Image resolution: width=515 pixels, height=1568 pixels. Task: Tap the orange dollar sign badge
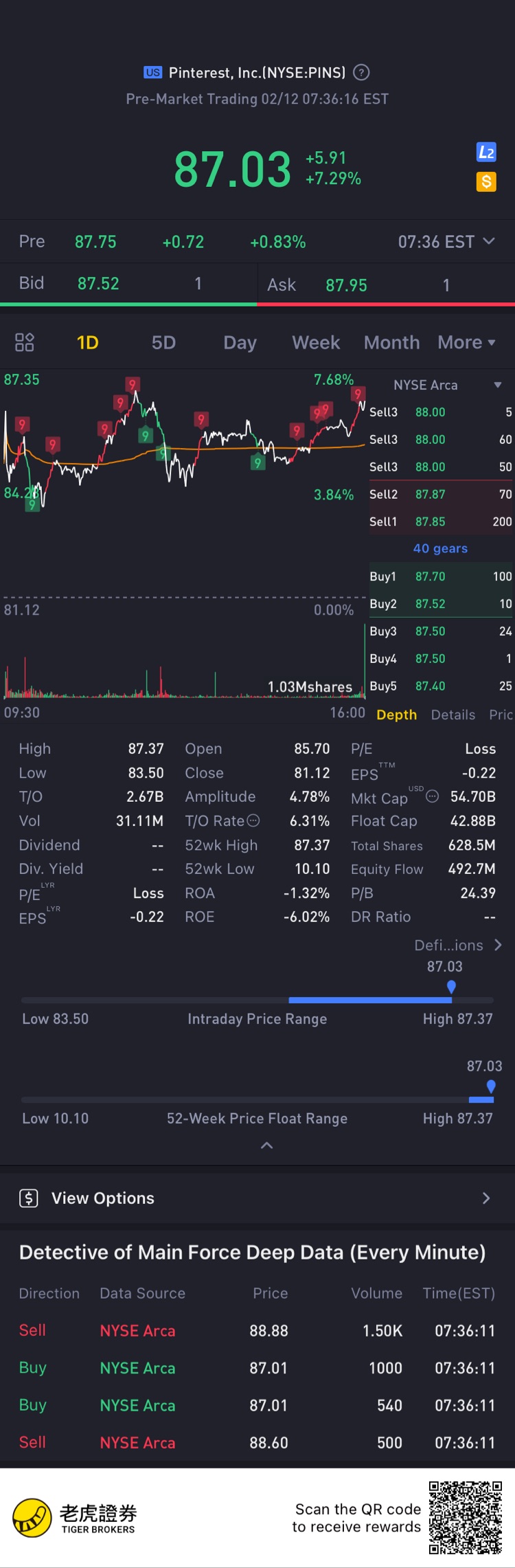[486, 181]
